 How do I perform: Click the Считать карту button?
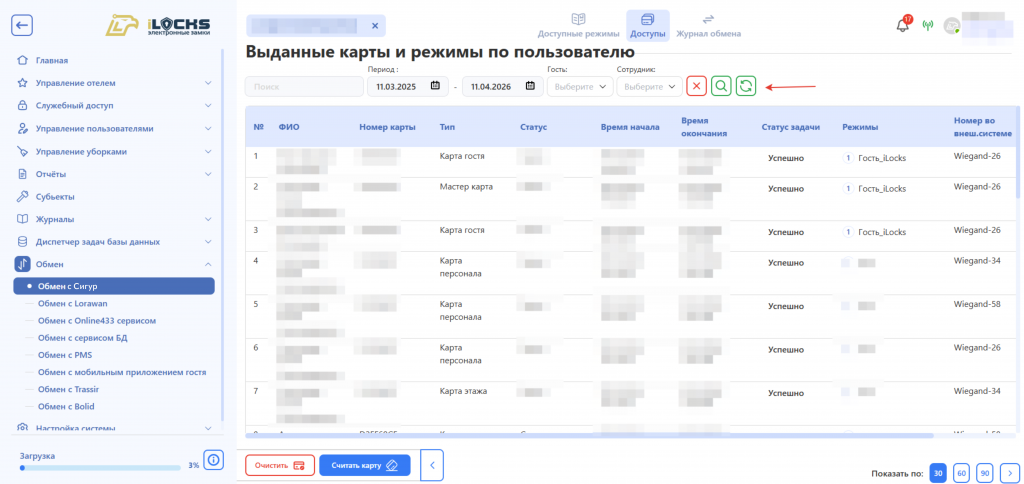pos(364,466)
